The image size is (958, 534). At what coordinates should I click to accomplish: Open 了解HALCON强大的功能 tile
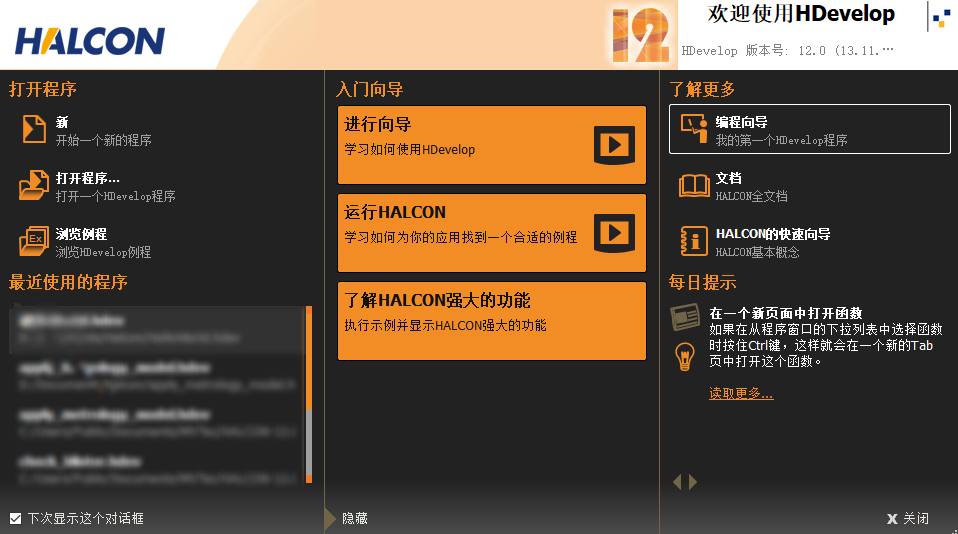tap(492, 321)
